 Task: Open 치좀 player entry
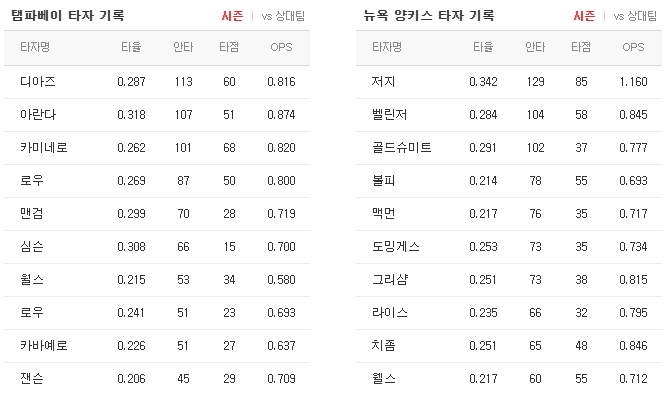click(x=384, y=346)
